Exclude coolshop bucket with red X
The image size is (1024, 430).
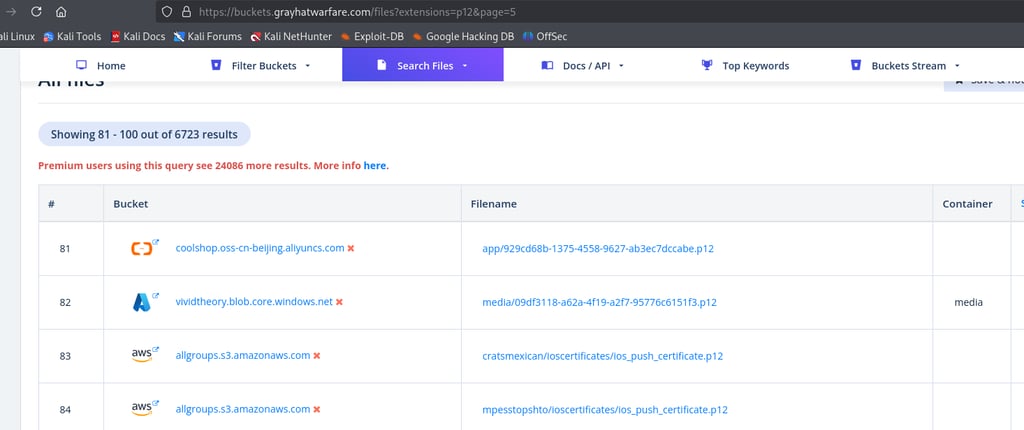click(351, 248)
